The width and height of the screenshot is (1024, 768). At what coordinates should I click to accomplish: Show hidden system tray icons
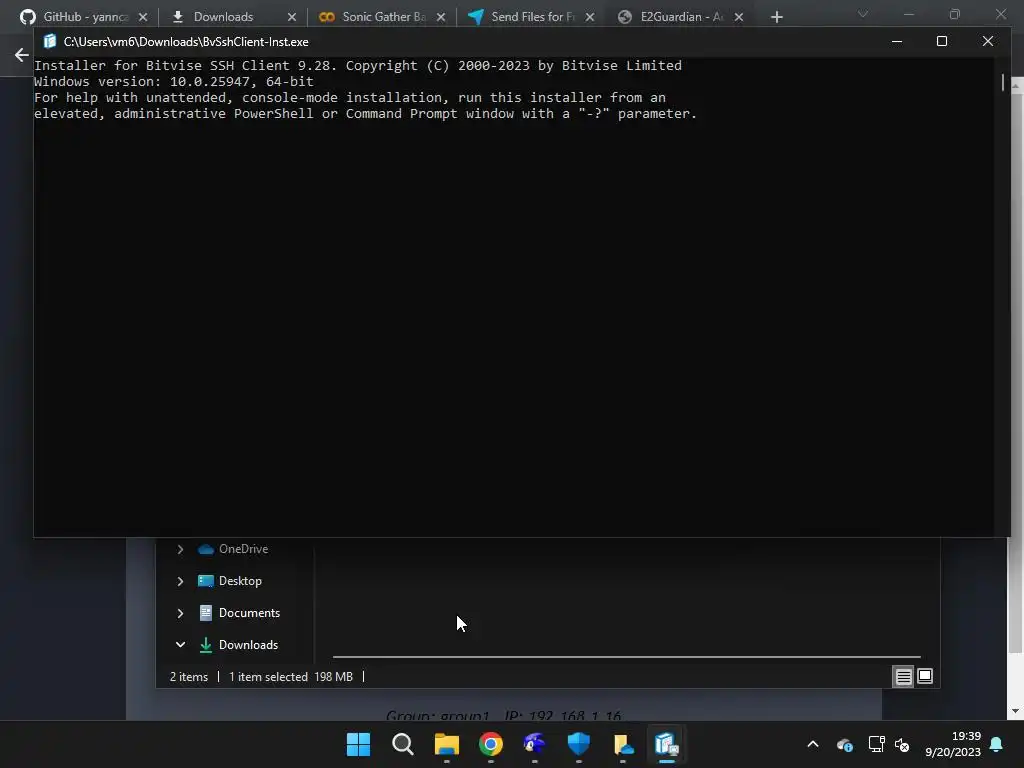click(813, 744)
